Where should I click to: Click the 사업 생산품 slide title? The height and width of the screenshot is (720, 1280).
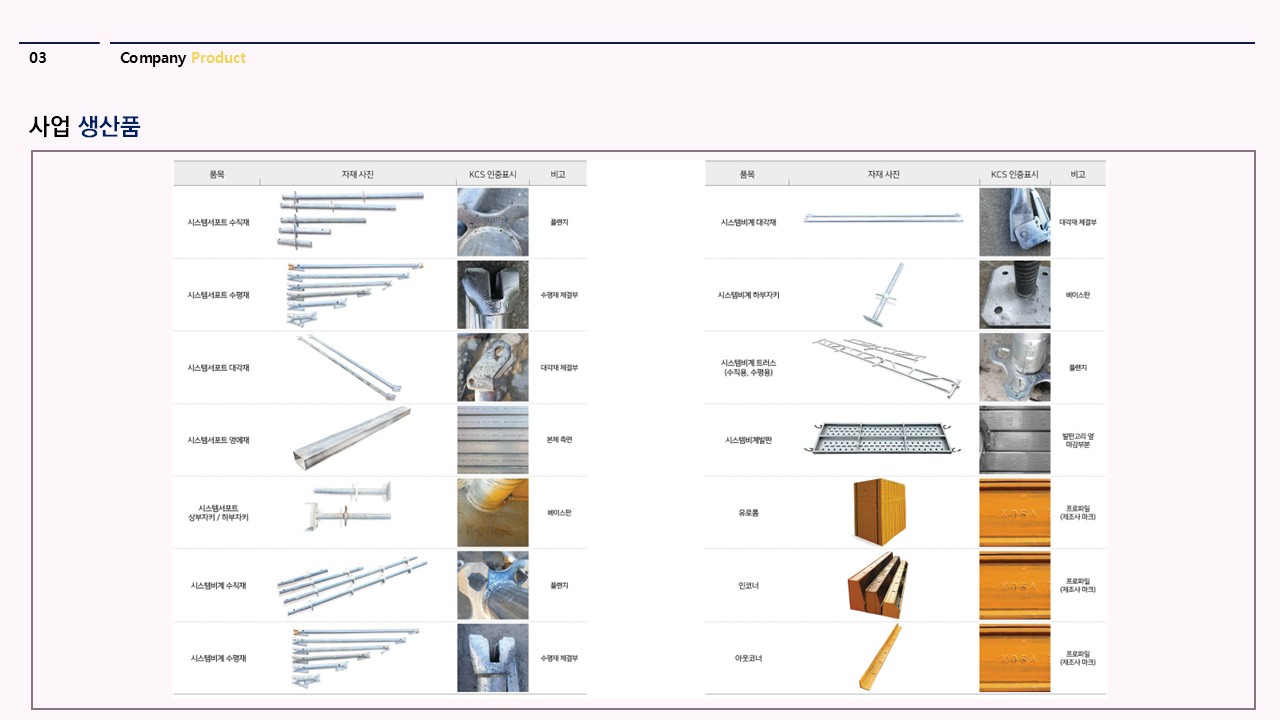point(85,127)
